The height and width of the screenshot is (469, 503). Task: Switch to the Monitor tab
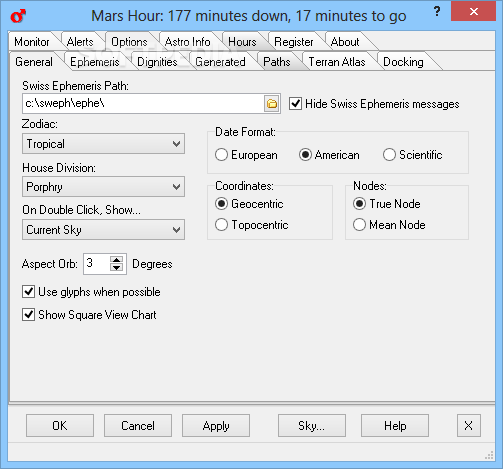click(32, 42)
